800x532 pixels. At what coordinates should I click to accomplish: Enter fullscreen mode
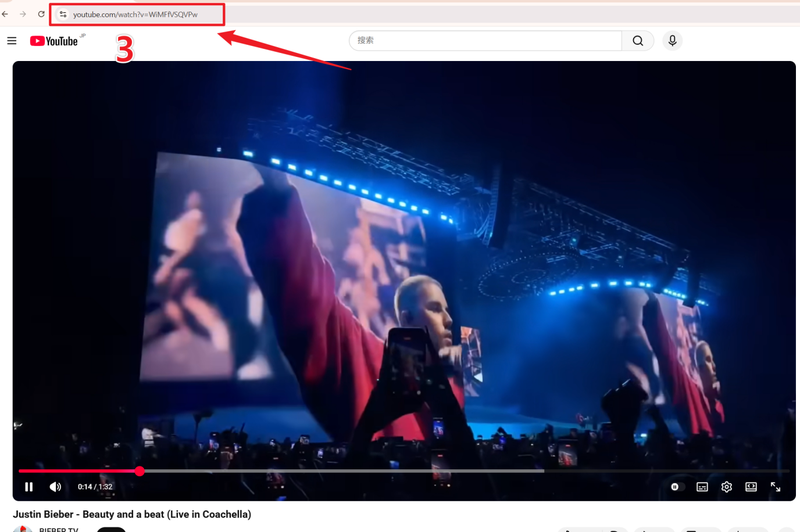776,487
